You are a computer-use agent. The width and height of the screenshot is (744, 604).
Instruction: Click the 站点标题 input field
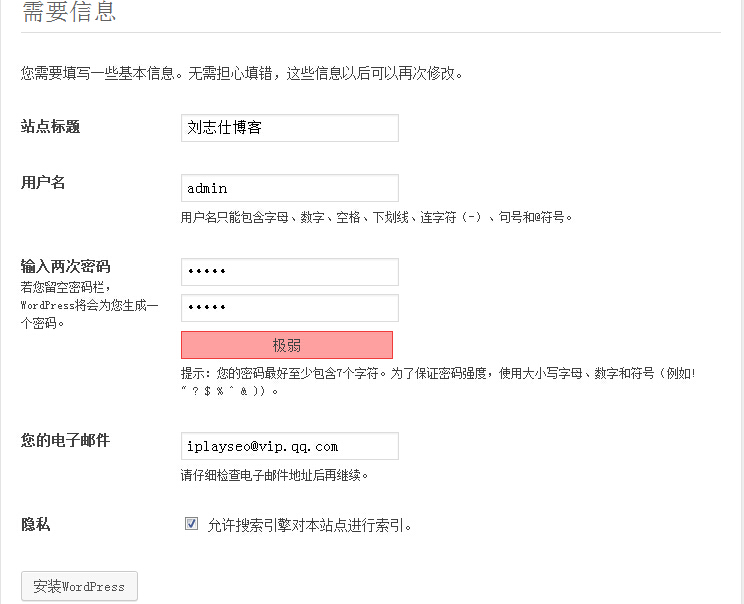point(289,128)
